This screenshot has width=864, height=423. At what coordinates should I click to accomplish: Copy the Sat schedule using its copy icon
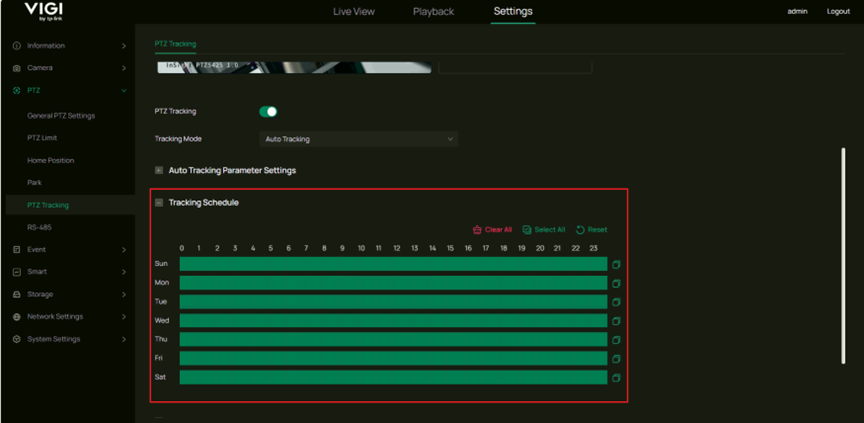616,377
